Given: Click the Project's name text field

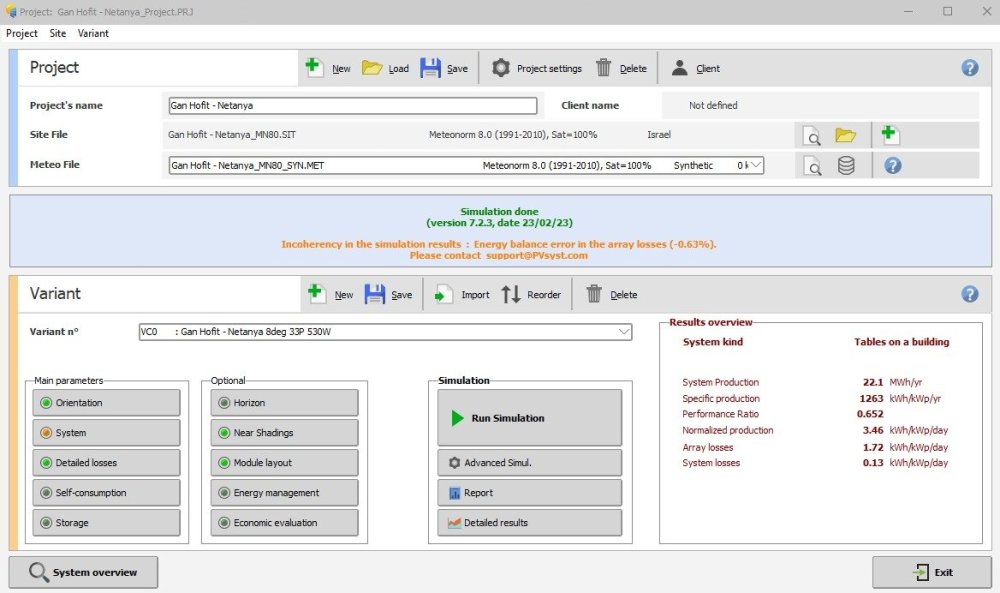Looking at the screenshot, I should [352, 105].
